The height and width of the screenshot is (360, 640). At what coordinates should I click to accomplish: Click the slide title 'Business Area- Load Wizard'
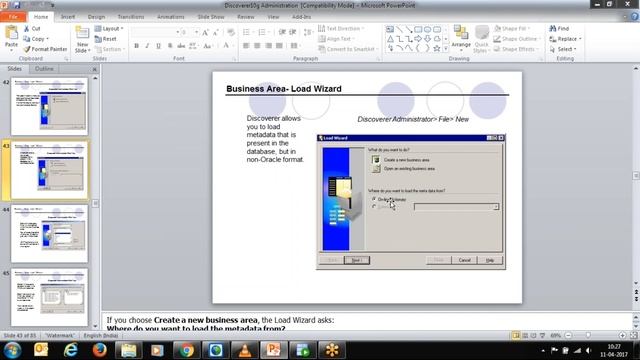[x=284, y=89]
